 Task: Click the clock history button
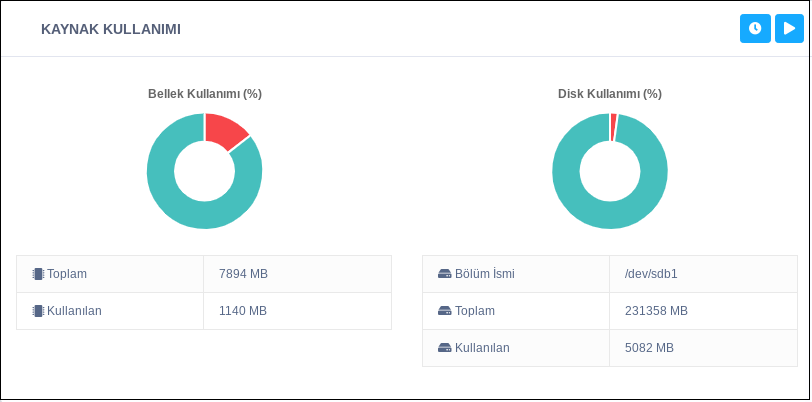(x=755, y=29)
